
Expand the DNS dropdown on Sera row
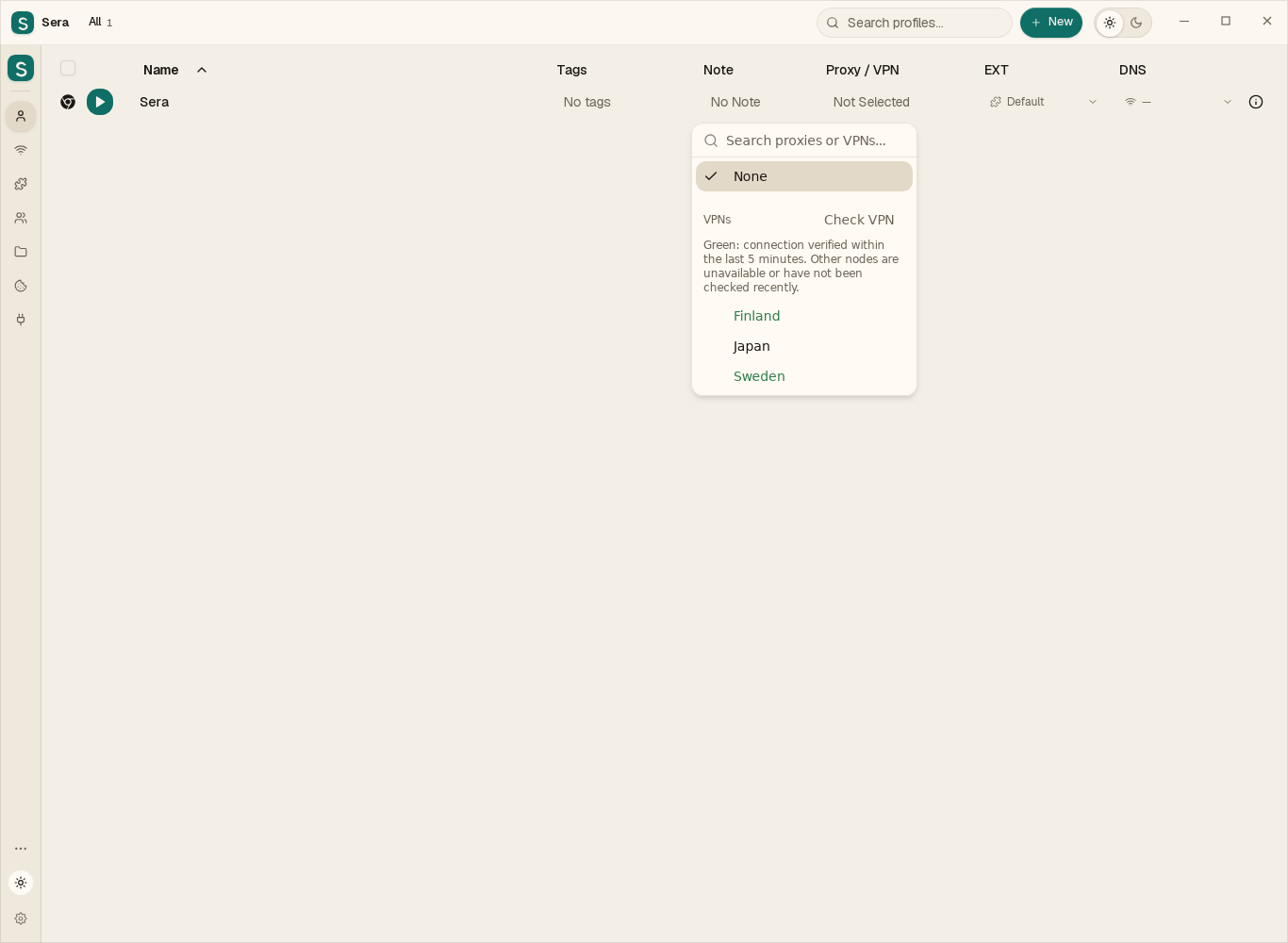(1178, 102)
